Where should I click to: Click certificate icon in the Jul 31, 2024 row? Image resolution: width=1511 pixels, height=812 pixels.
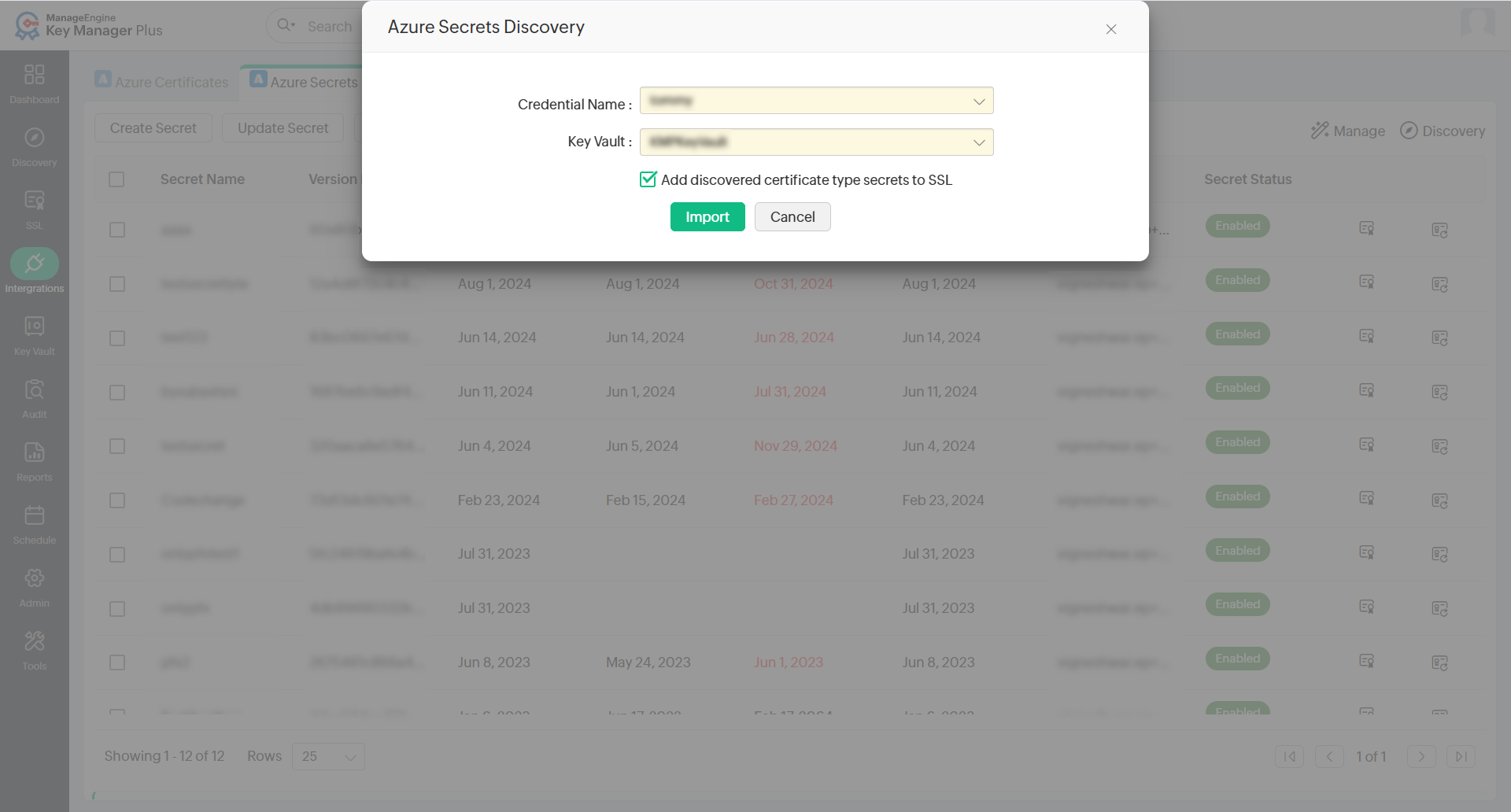coord(1367,390)
